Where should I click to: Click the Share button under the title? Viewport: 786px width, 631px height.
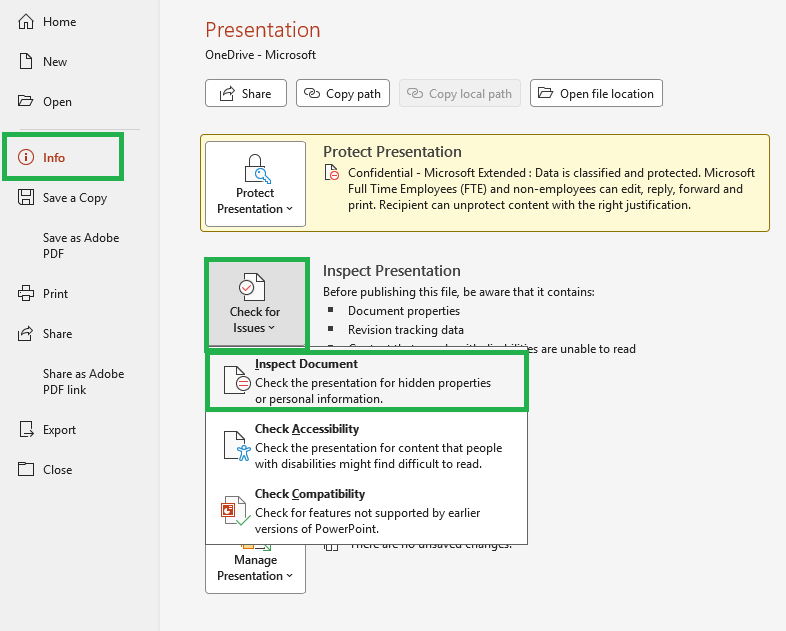[246, 93]
